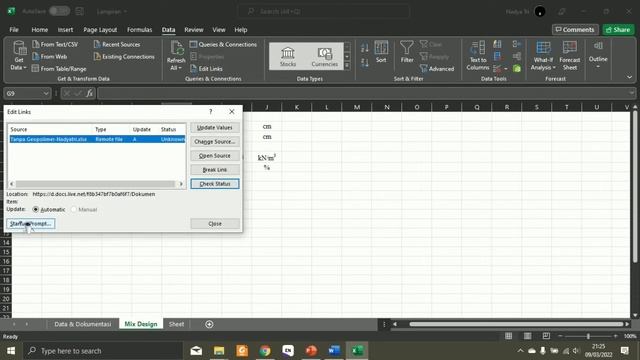Open Chrome from the taskbar

265,351
